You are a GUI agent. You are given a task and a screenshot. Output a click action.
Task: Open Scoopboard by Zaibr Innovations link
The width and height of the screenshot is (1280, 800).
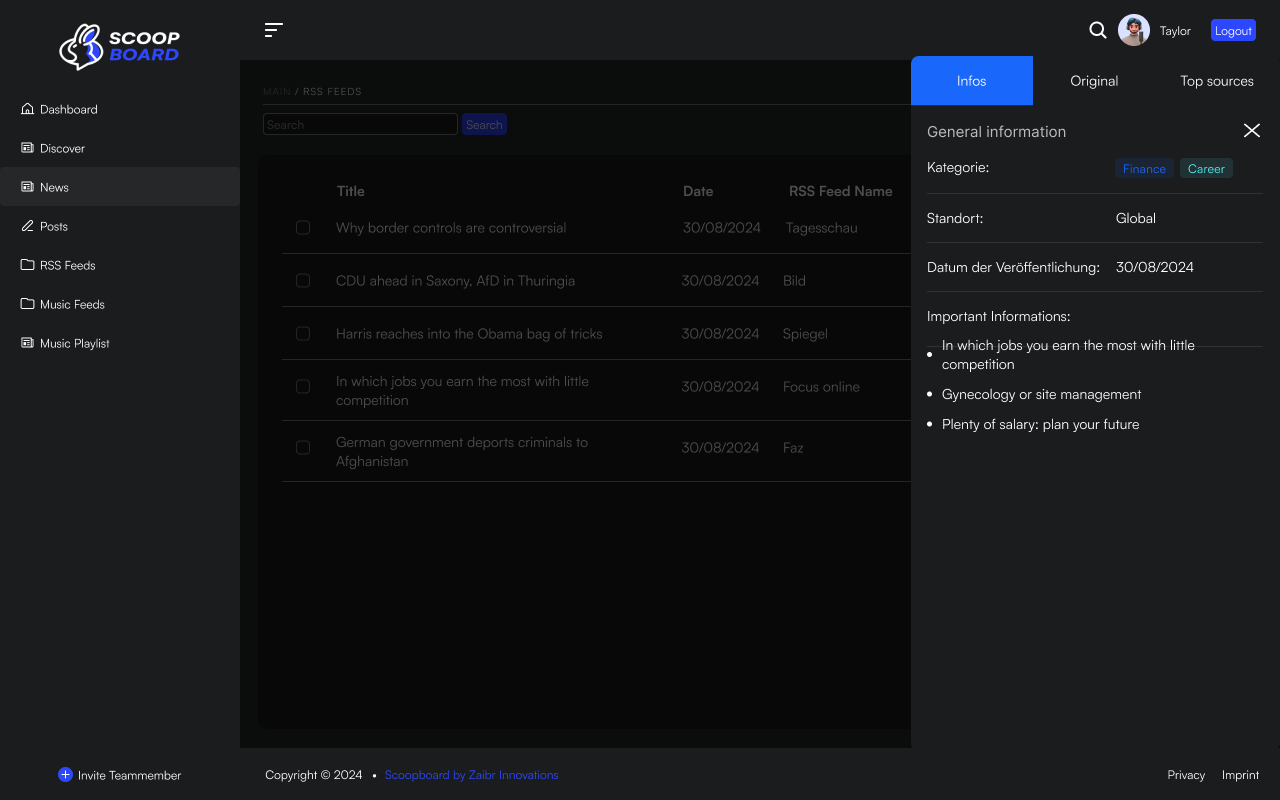(x=471, y=775)
